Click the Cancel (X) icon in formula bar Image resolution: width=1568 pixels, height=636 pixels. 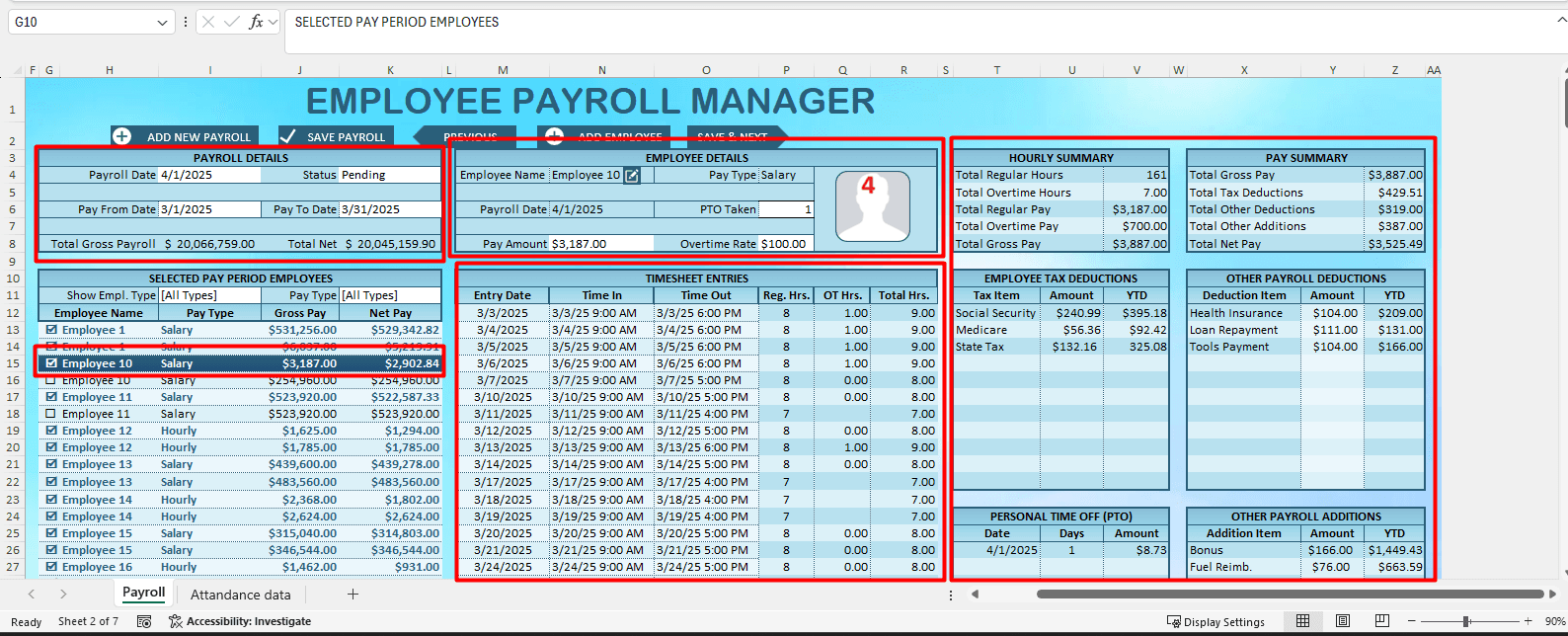(x=207, y=22)
